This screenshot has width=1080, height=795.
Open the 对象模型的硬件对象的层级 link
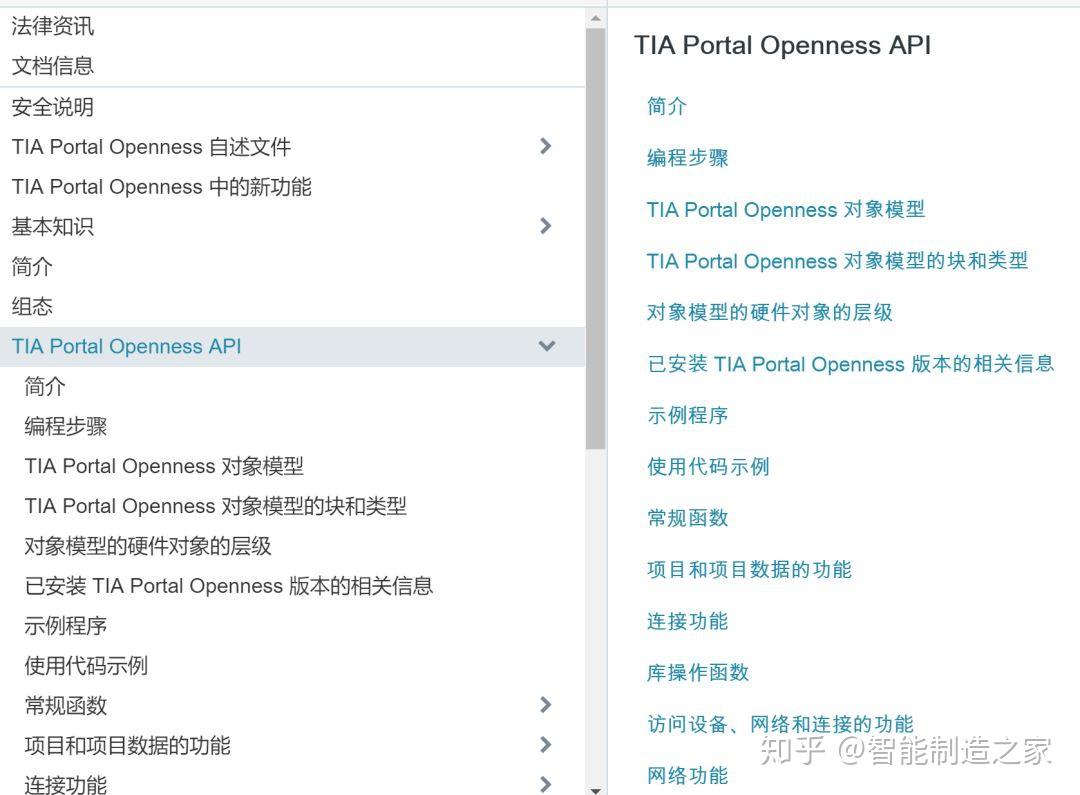click(767, 312)
